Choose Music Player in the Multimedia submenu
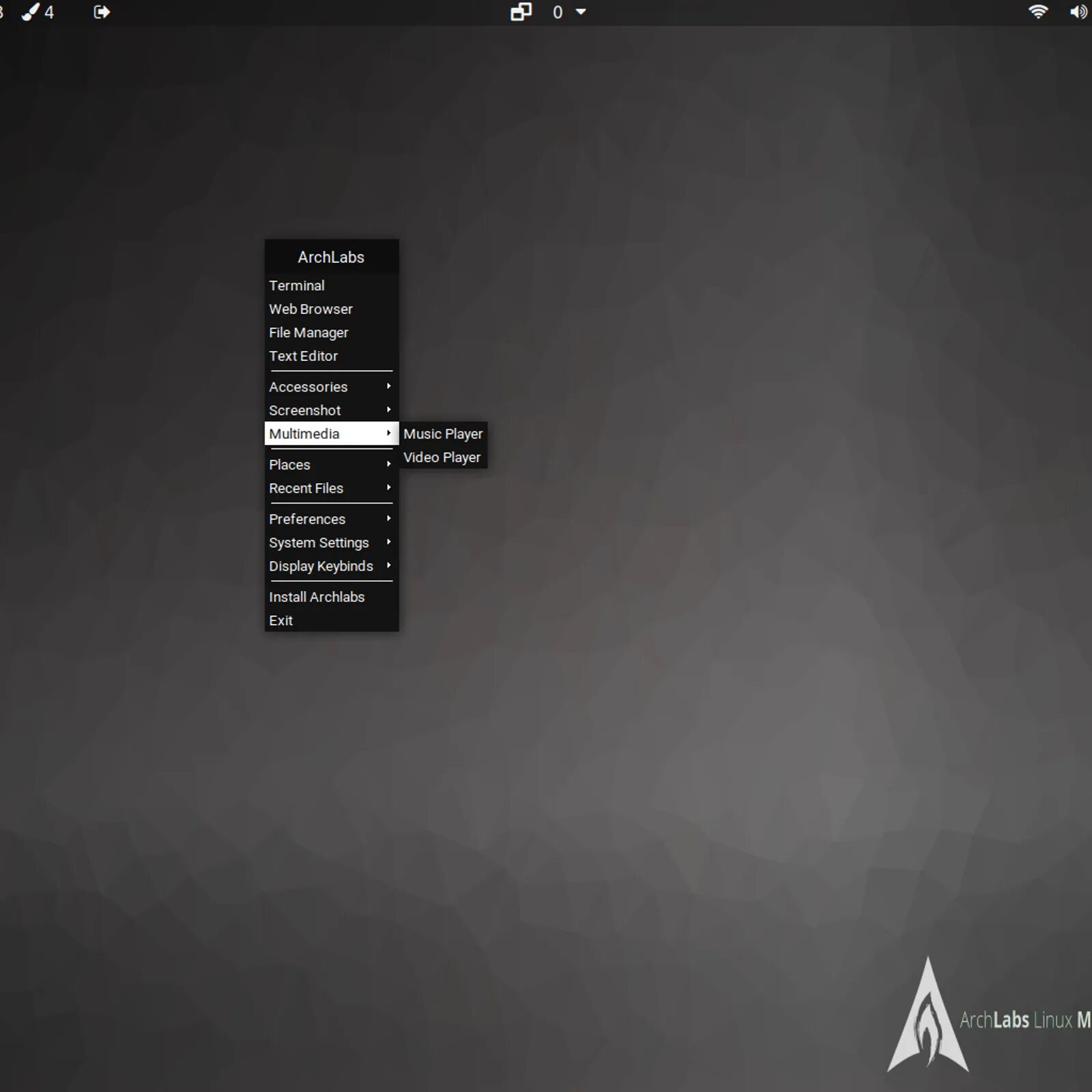This screenshot has height=1092, width=1092. click(x=443, y=434)
